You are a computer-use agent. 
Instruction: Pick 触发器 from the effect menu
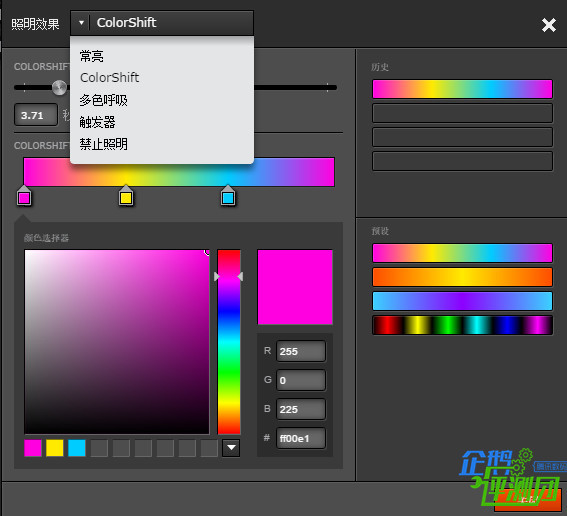click(97, 122)
